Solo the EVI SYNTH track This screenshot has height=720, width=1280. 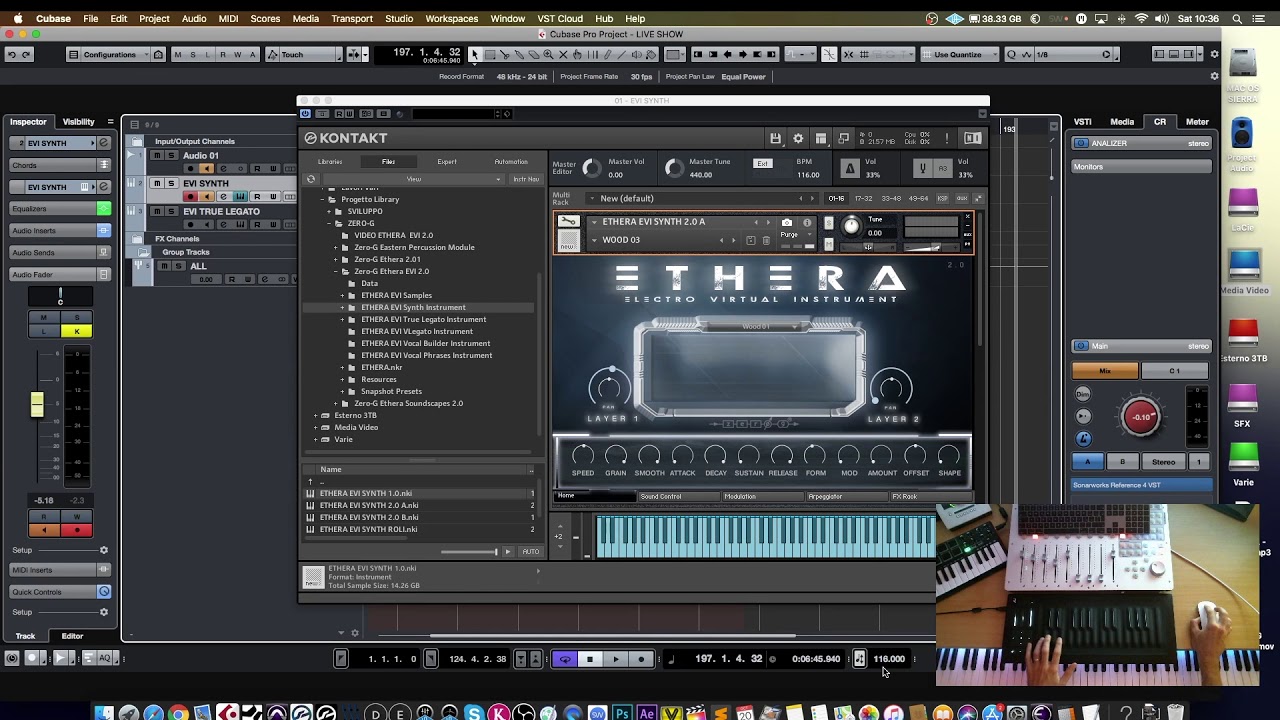click(170, 184)
